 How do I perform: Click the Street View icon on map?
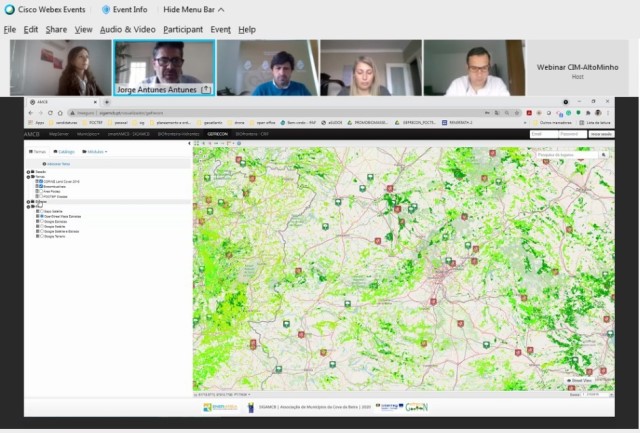pos(569,380)
